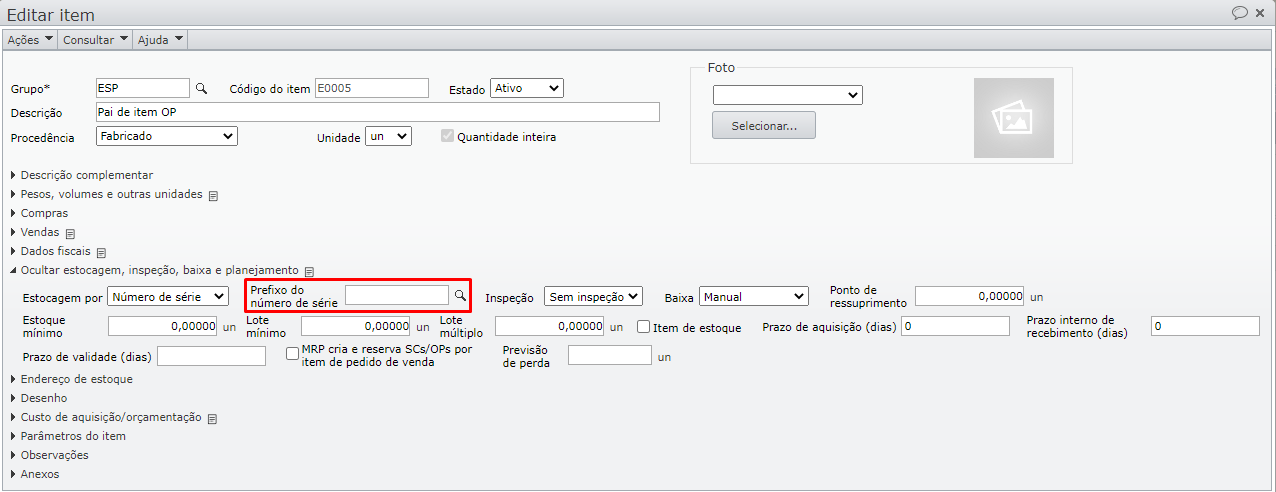Open the Ações menu
The height and width of the screenshot is (492, 1276).
click(x=30, y=40)
